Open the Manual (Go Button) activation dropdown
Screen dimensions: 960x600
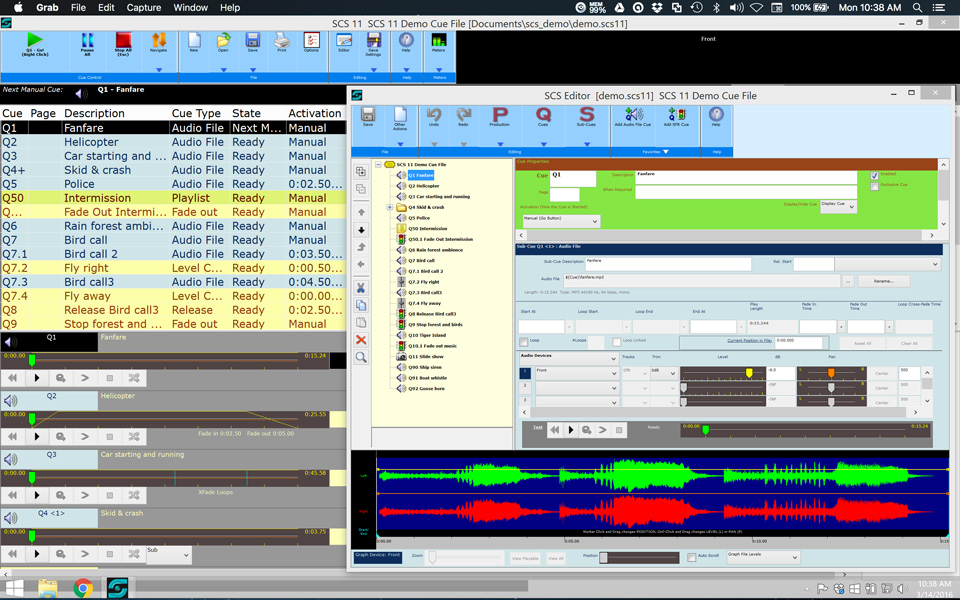tap(560, 221)
